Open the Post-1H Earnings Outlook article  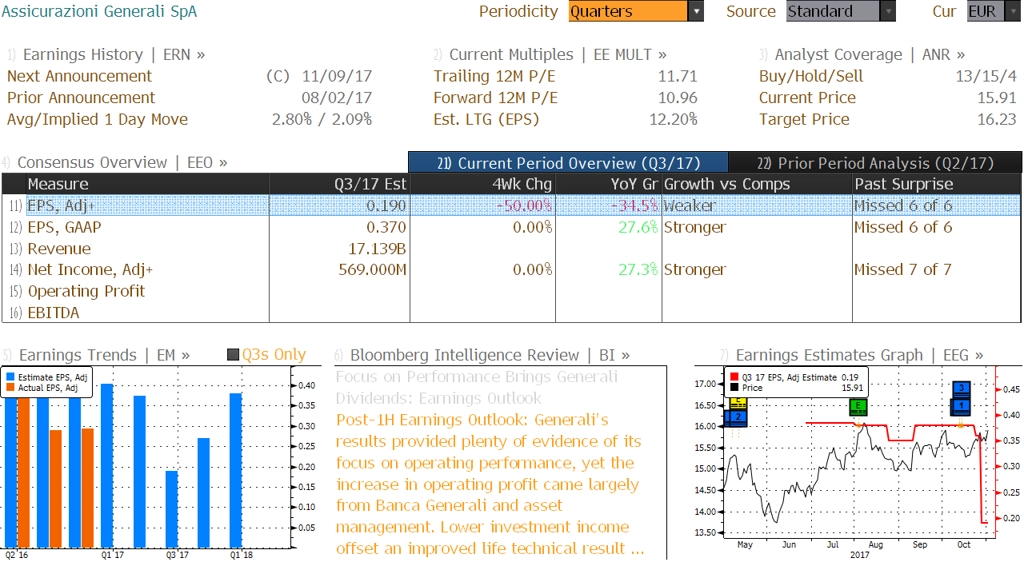pos(490,484)
